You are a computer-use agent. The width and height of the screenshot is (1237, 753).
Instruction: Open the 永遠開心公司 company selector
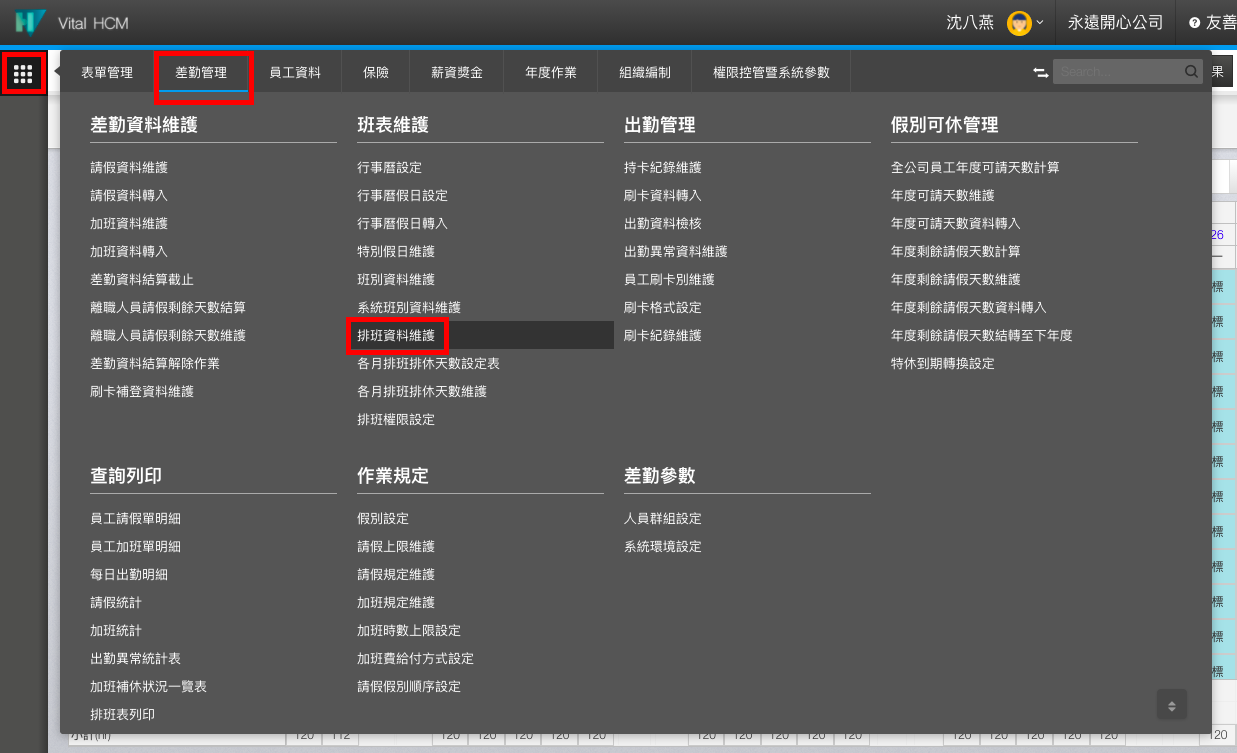(1115, 22)
